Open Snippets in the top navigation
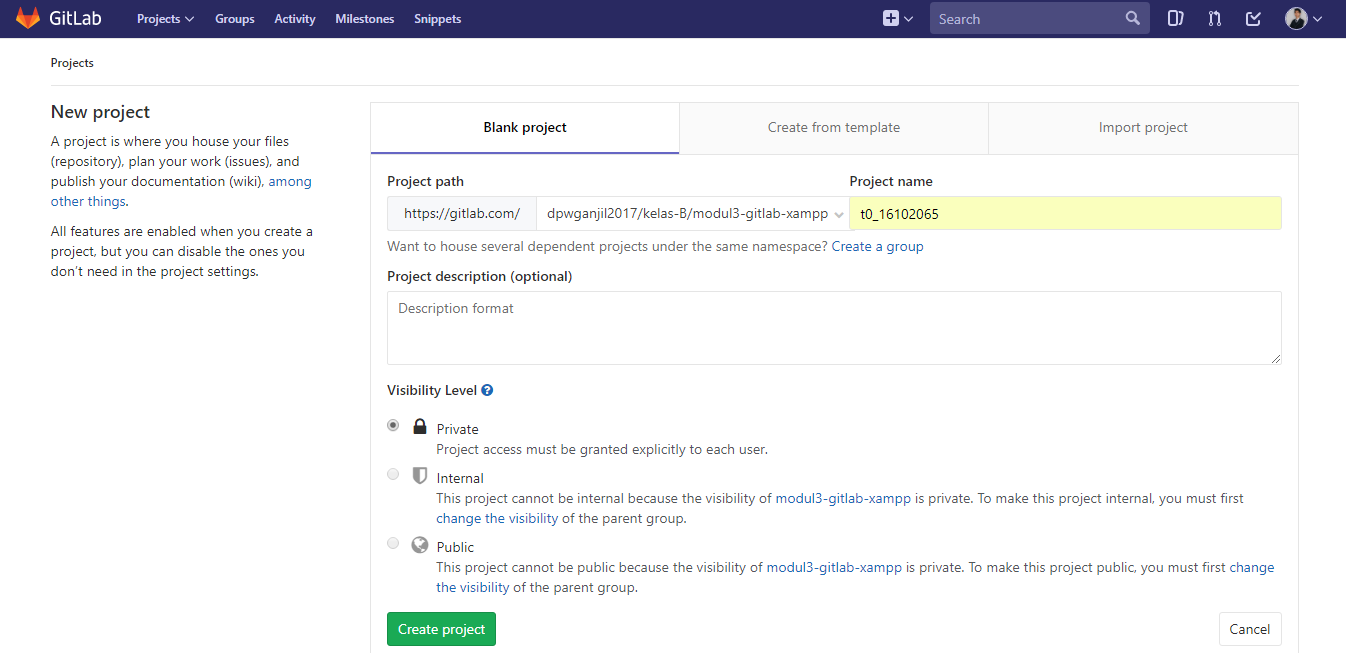 click(x=438, y=19)
